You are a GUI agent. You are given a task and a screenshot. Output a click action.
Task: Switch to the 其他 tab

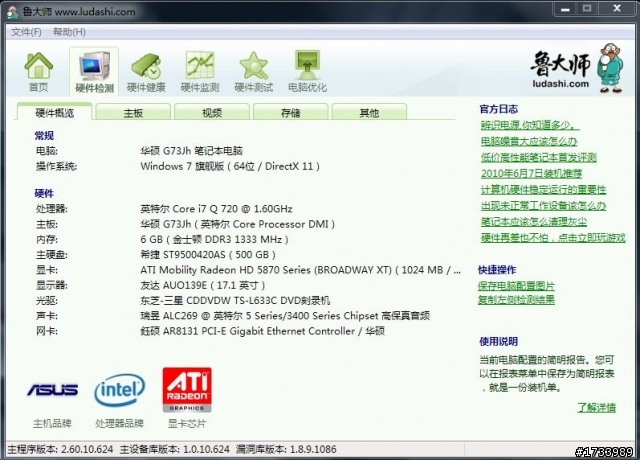click(369, 112)
